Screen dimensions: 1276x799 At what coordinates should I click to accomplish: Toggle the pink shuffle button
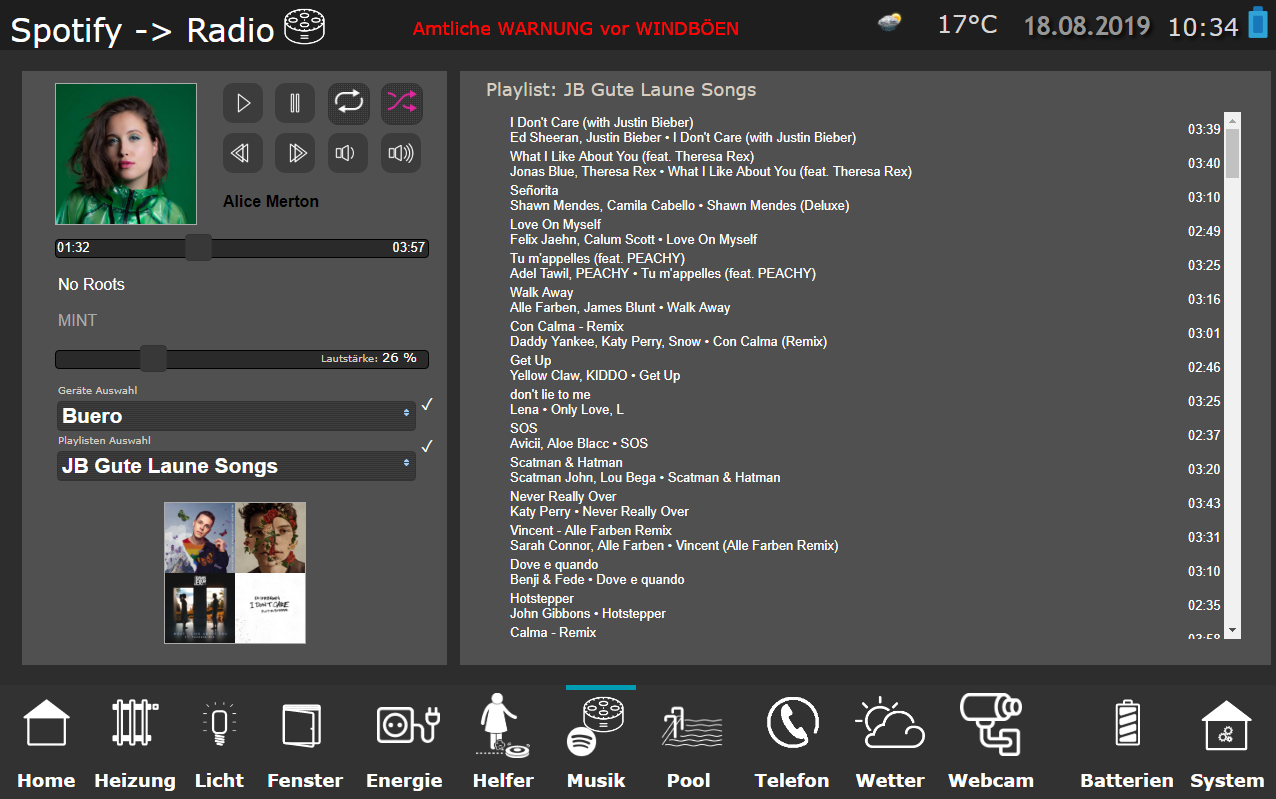(x=401, y=103)
